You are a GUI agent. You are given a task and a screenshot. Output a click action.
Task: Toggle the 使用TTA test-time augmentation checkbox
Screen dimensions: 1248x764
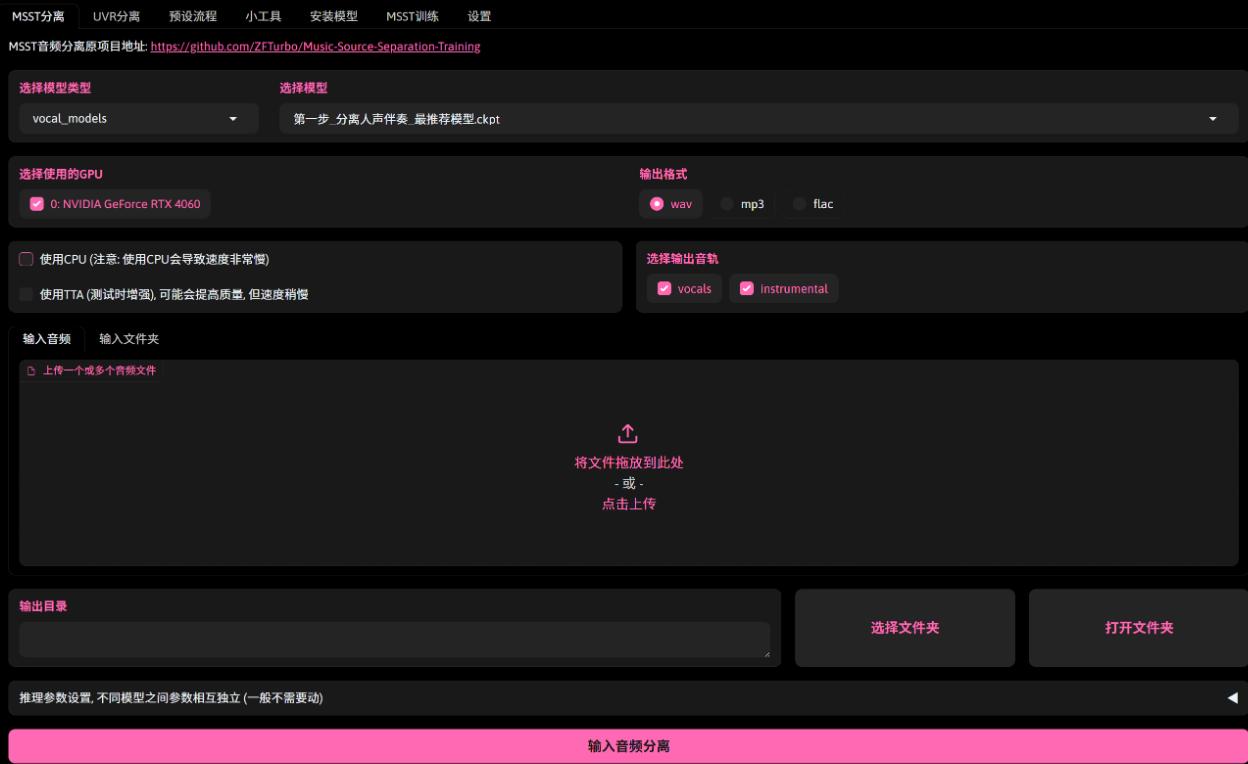pos(27,294)
